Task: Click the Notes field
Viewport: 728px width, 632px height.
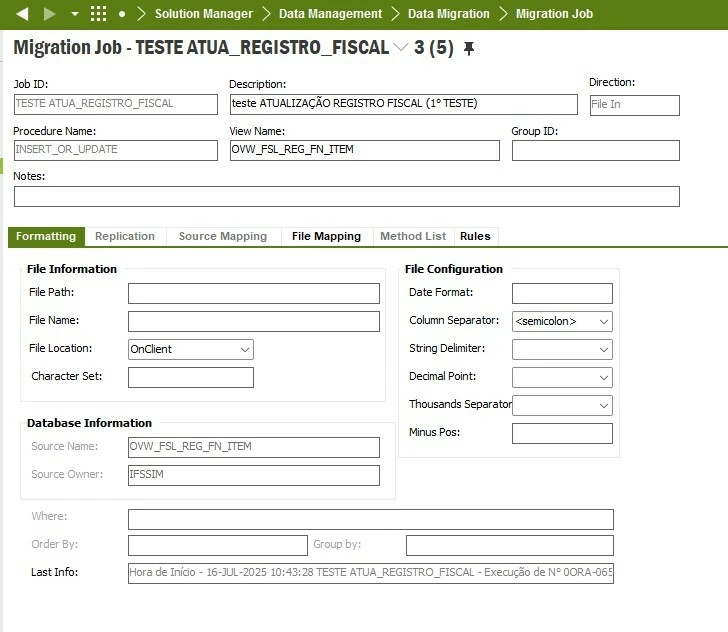Action: (347, 196)
